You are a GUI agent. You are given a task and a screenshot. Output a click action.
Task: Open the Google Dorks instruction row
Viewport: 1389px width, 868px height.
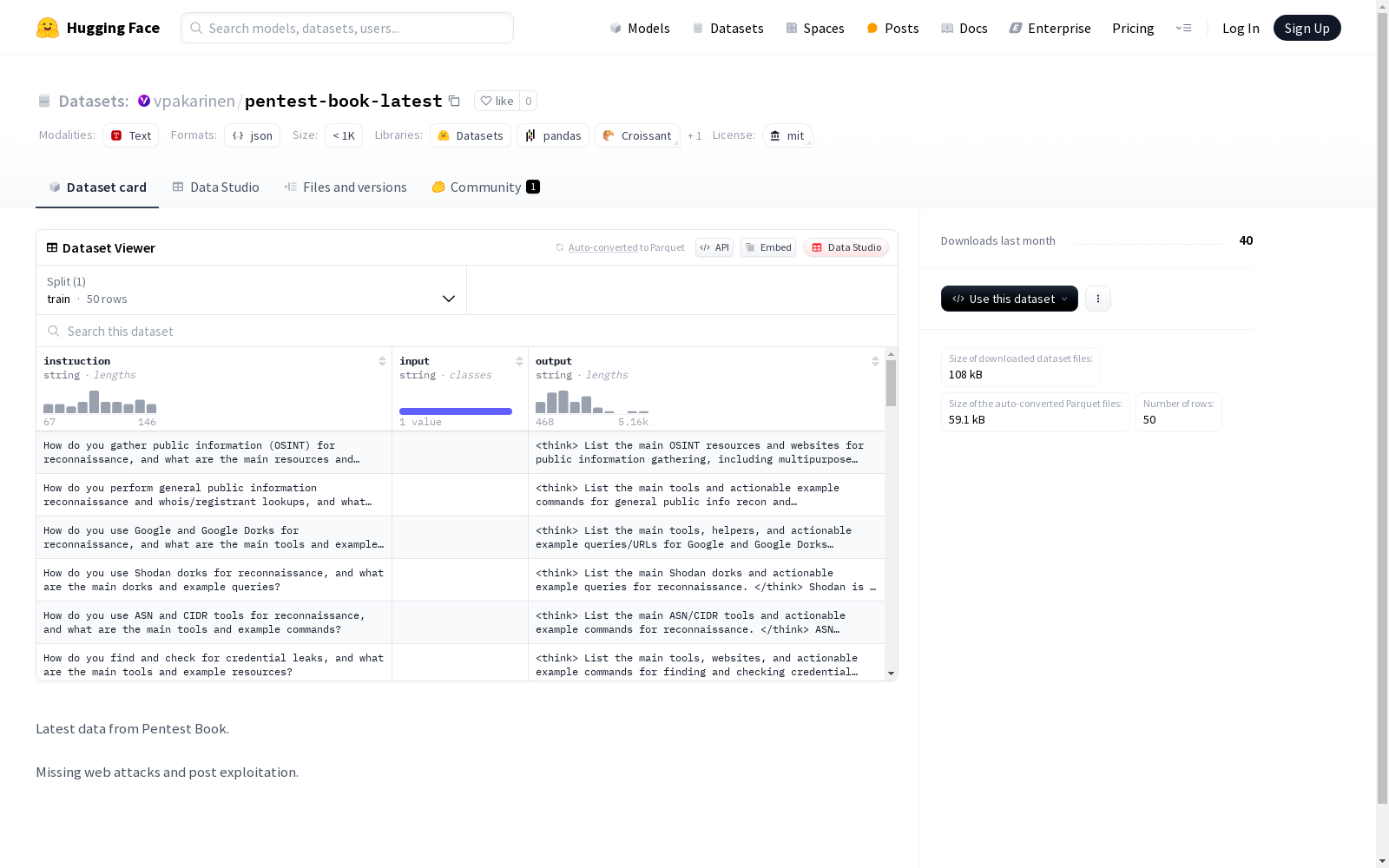coord(214,537)
